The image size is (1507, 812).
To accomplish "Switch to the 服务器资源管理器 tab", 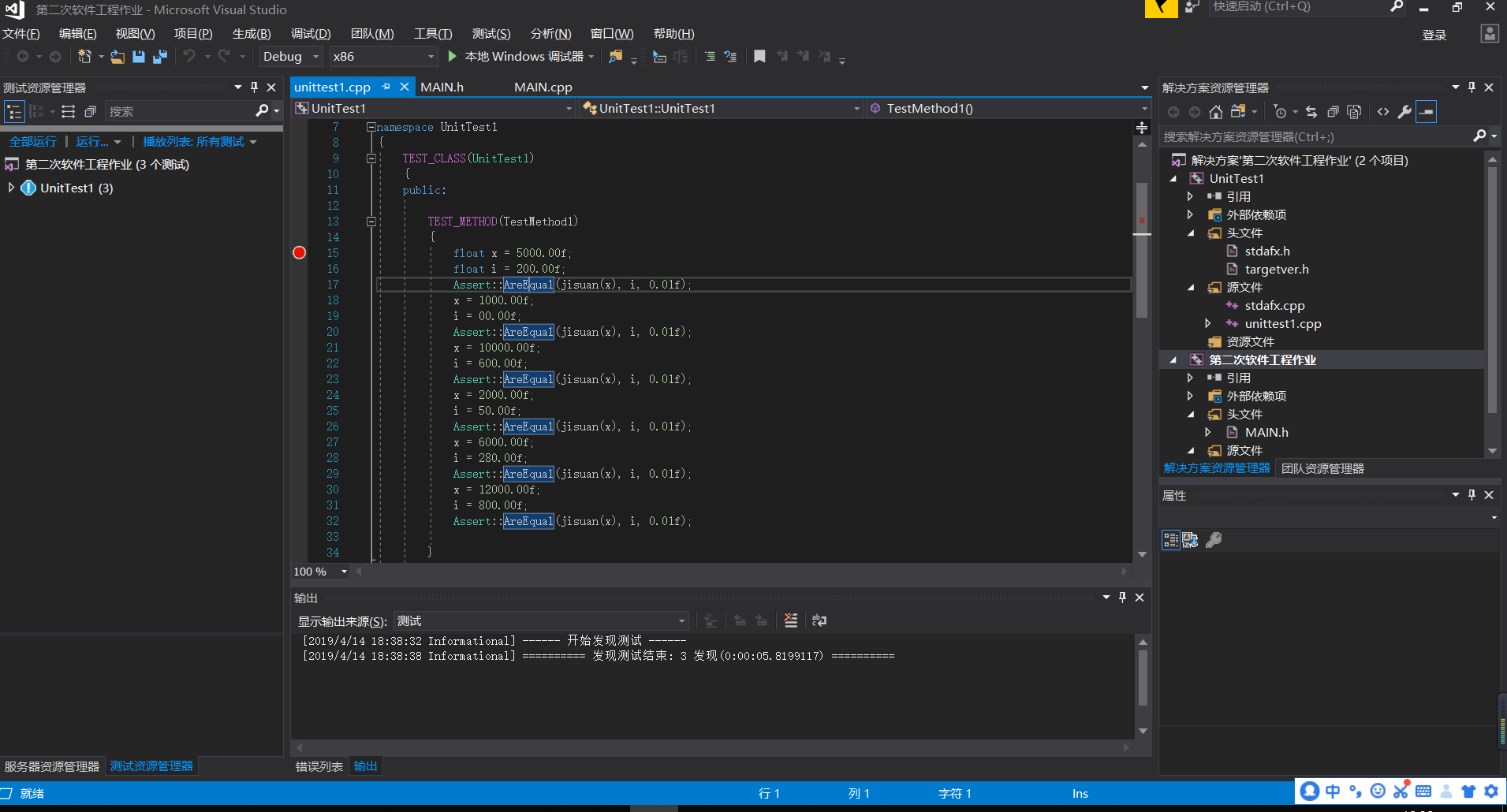I will pyautogui.click(x=52, y=766).
